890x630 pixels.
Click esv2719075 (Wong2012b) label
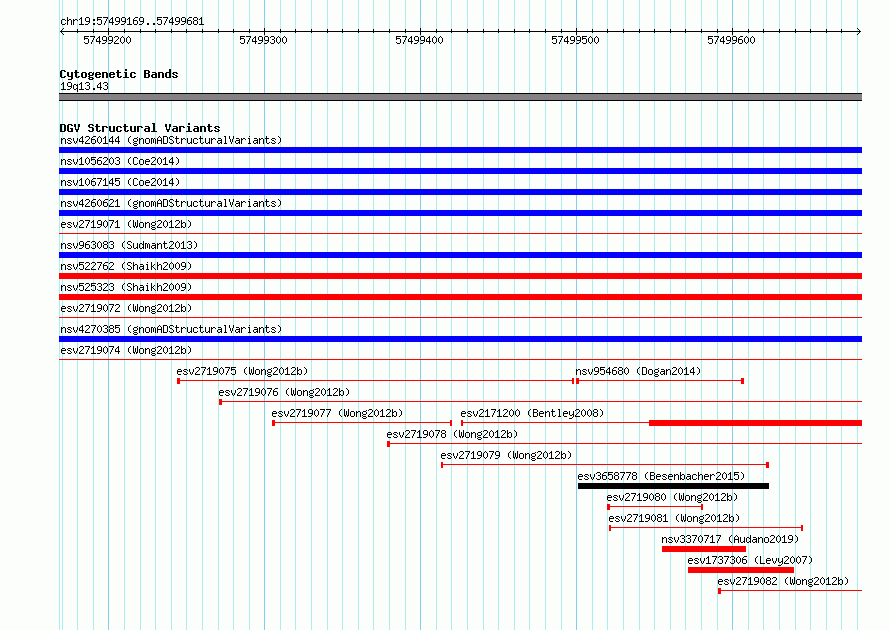(242, 371)
